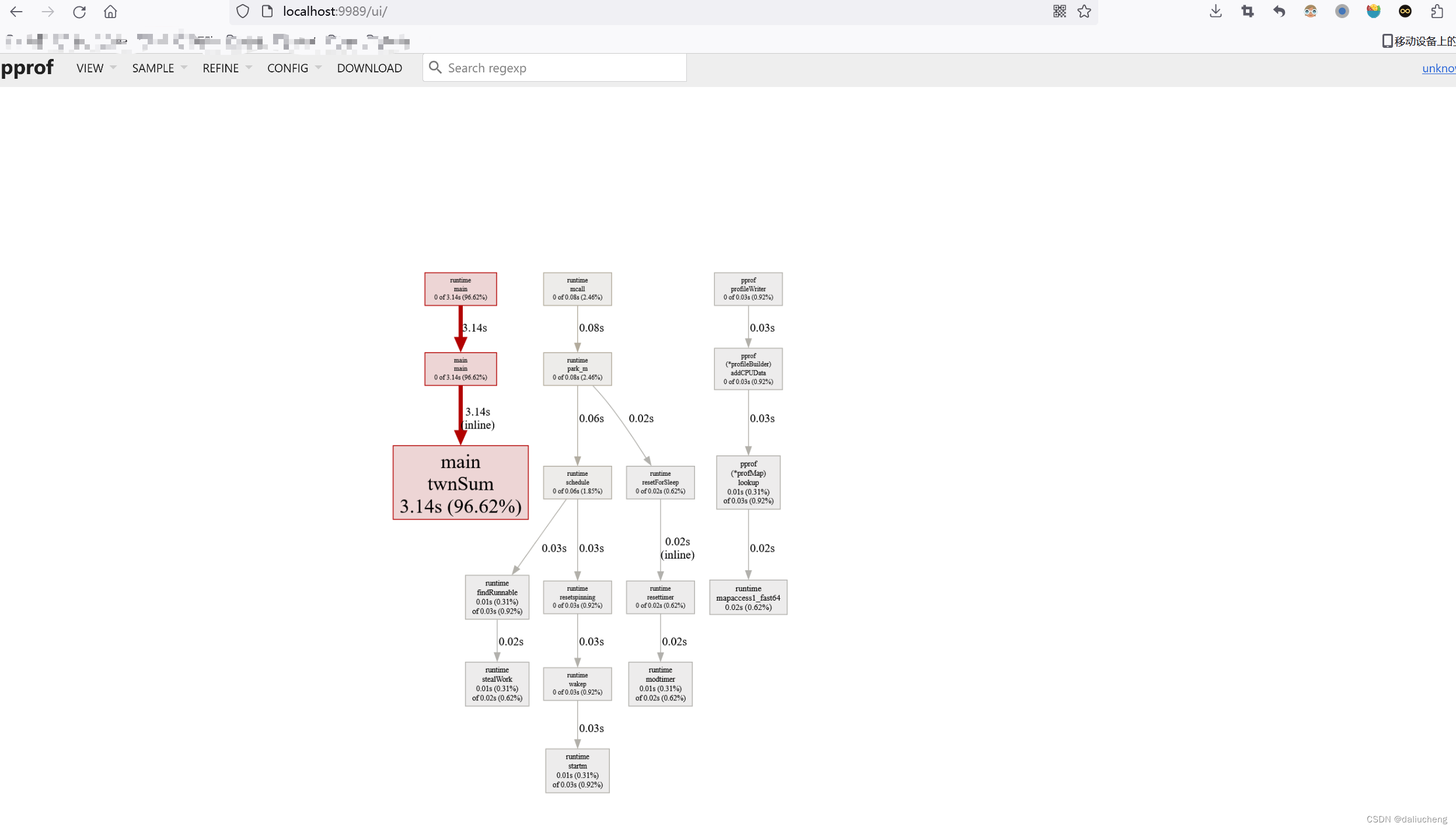Select the runtime park_m node
Image resolution: width=1456 pixels, height=830 pixels.
[x=577, y=369]
